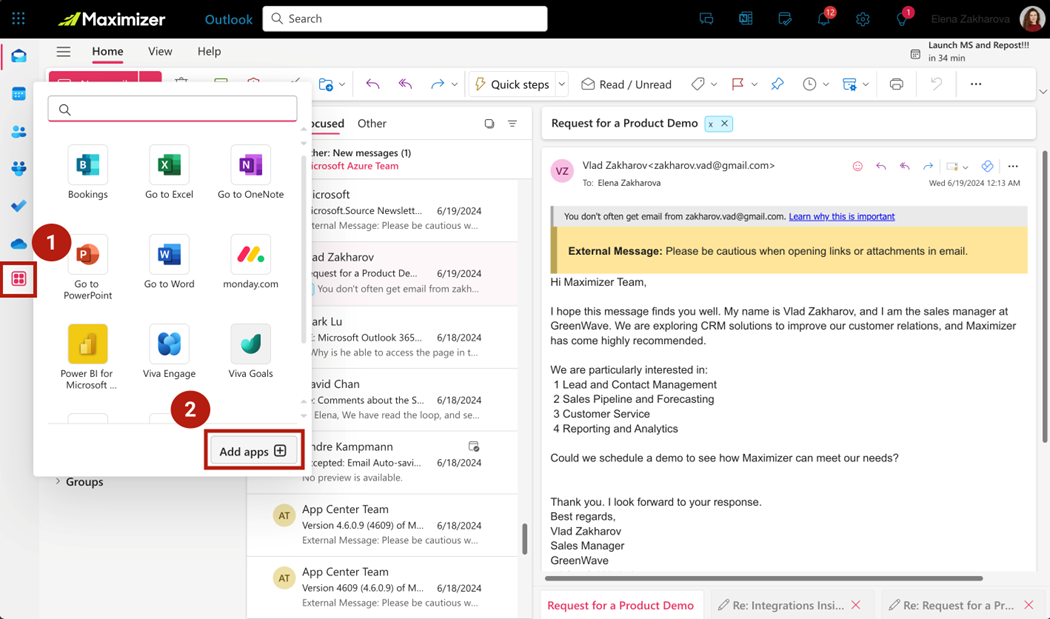Flag the message with ribbon flag icon
Screen dimensions: 1050x619
[737, 84]
